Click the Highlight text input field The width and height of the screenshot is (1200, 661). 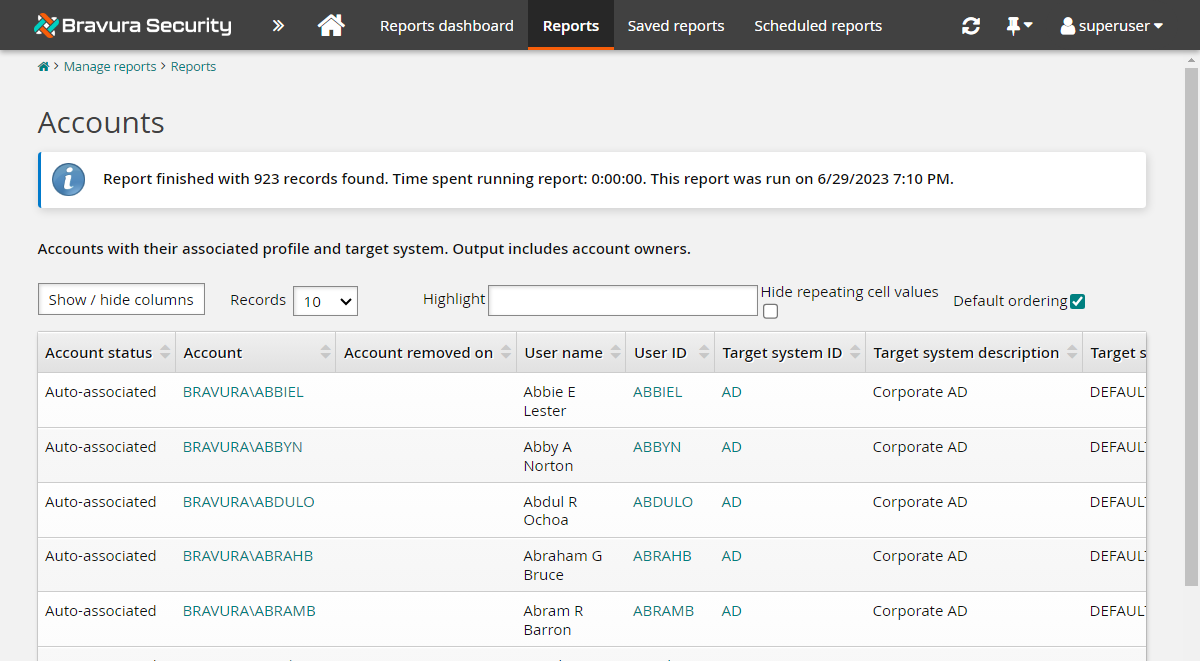point(622,300)
